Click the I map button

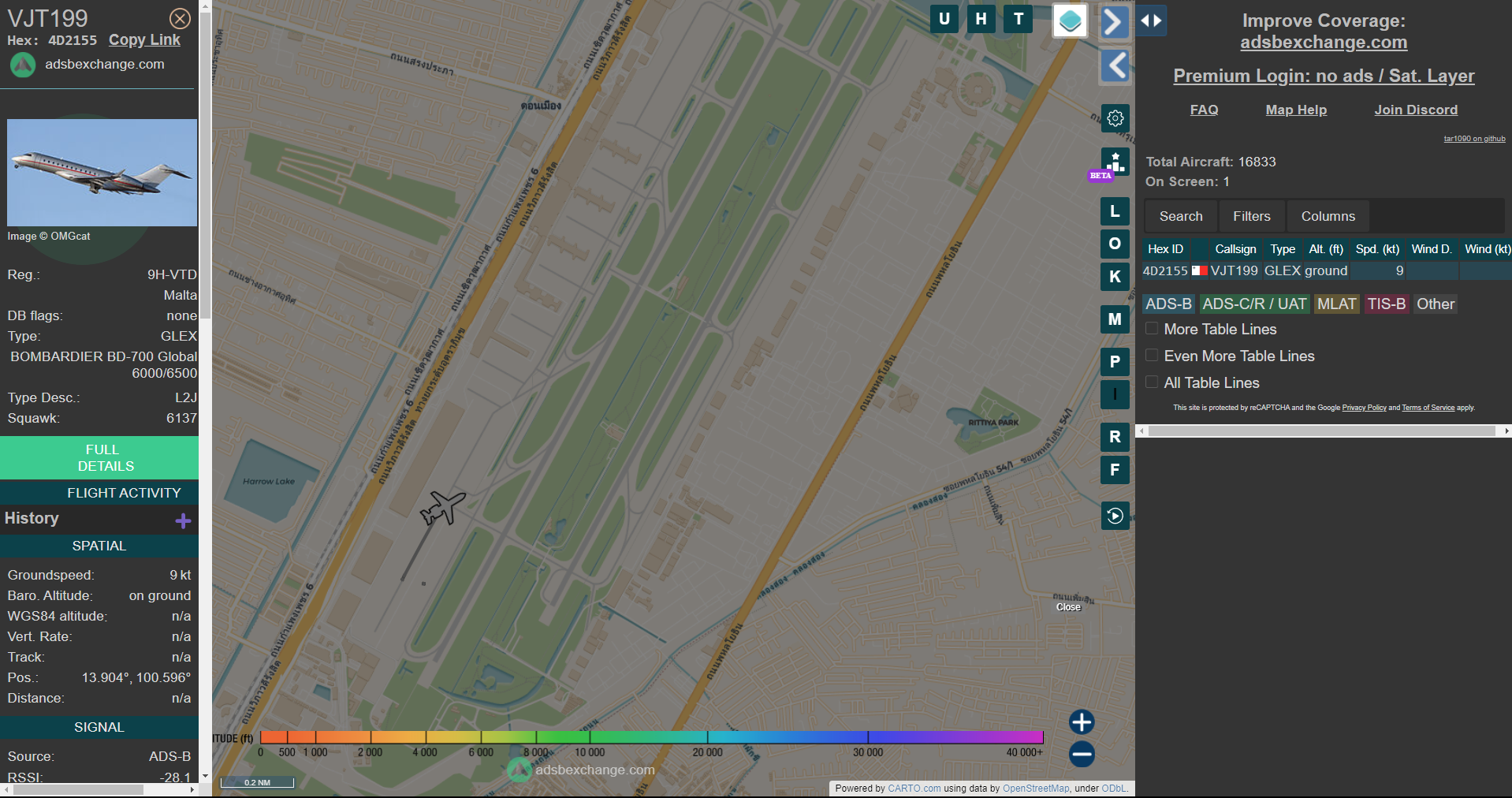pos(1115,394)
